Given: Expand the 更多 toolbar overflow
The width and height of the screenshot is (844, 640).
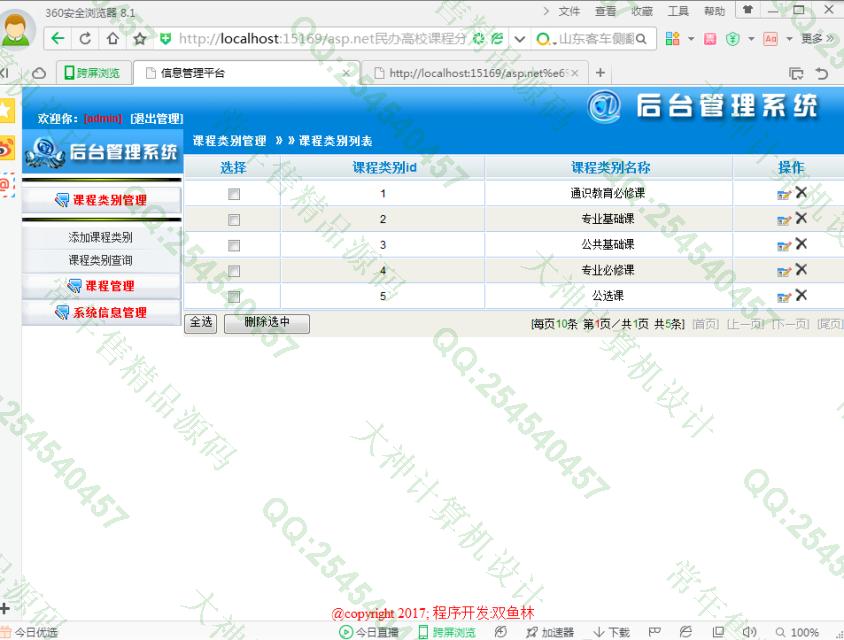Looking at the screenshot, I should click(818, 39).
